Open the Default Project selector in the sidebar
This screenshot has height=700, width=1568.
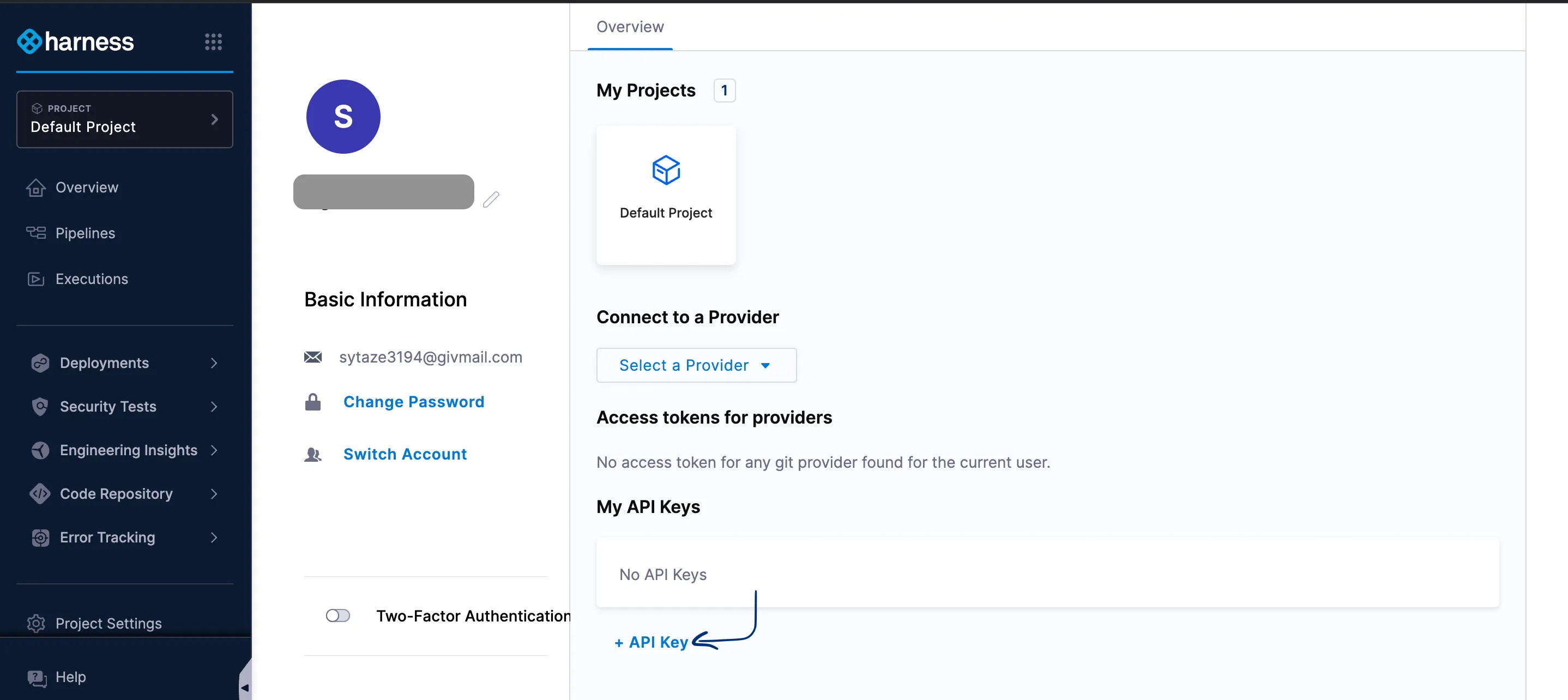click(125, 119)
